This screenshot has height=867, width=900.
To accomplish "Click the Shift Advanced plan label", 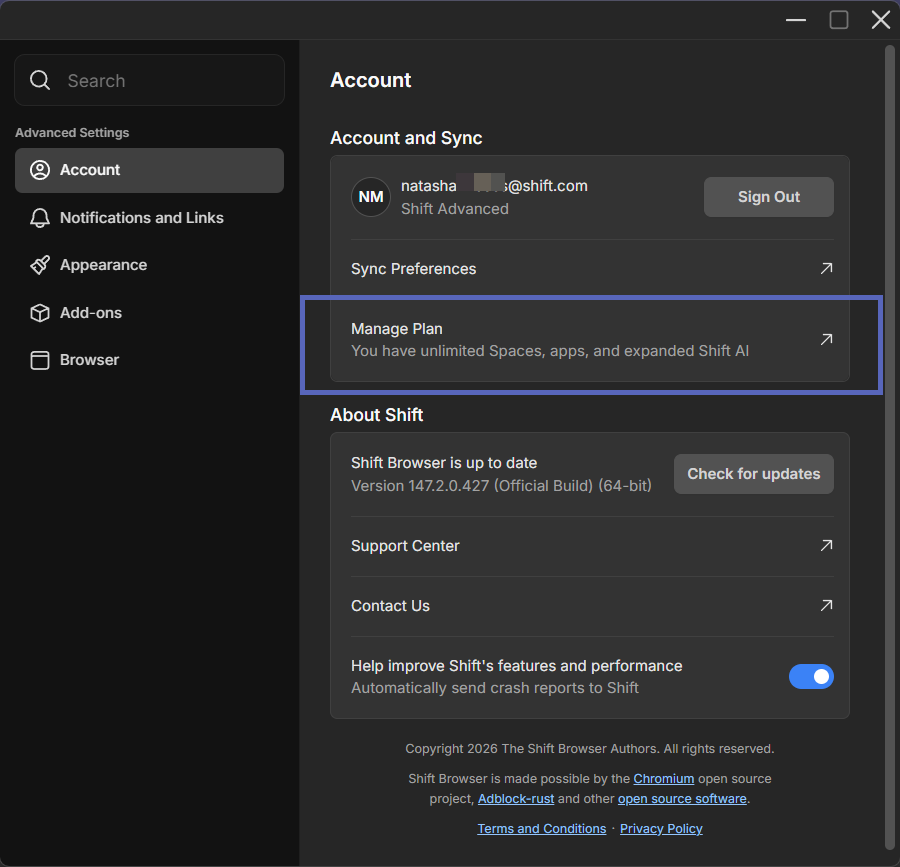I will pos(455,209).
